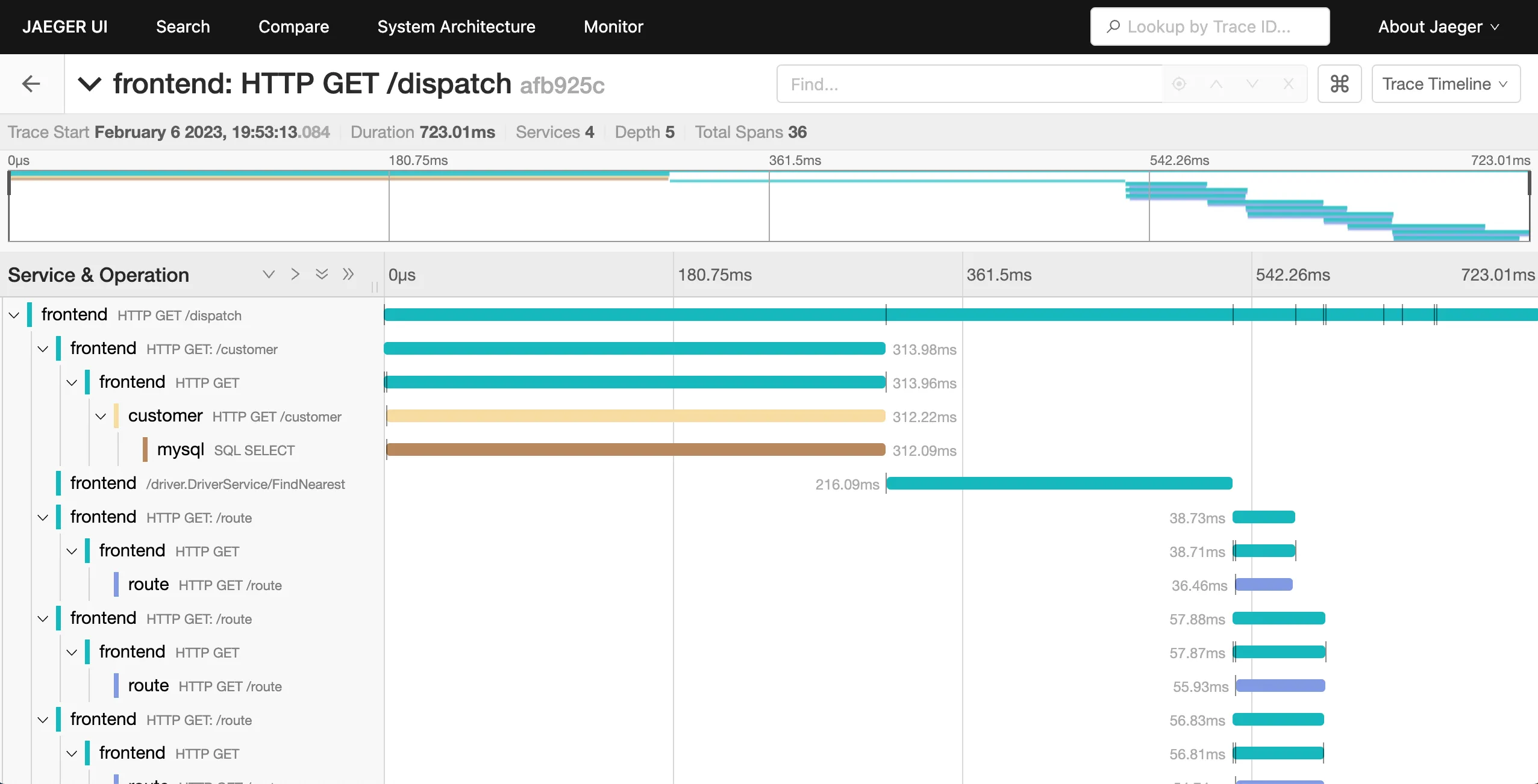Collapse the frontend HTTP GET row with 56.81ms
The width and height of the screenshot is (1538, 784).
[72, 753]
